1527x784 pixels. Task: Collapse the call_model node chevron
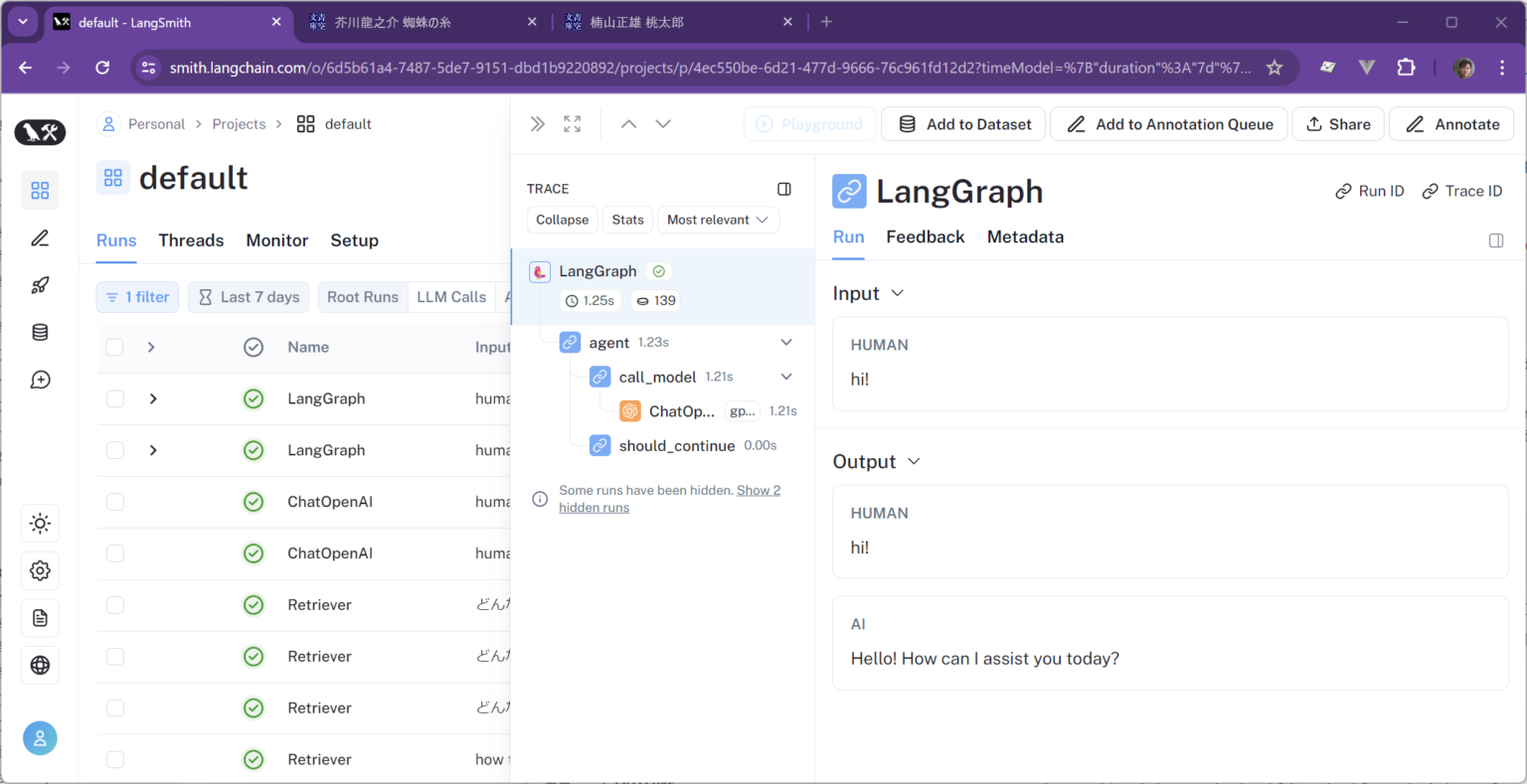tap(786, 377)
